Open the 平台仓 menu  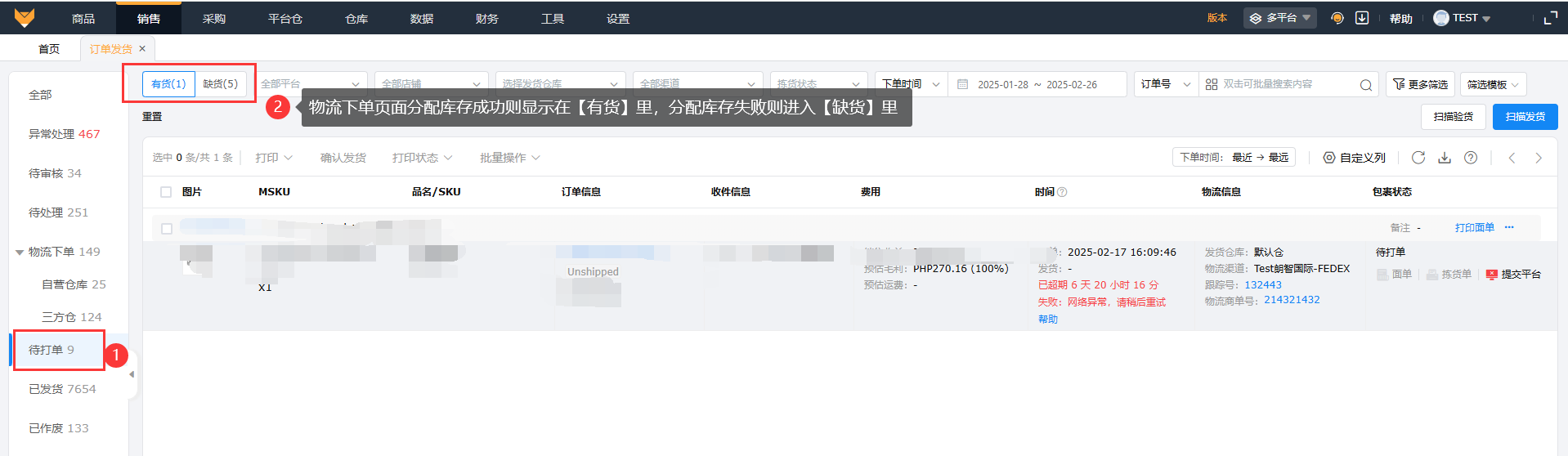285,19
